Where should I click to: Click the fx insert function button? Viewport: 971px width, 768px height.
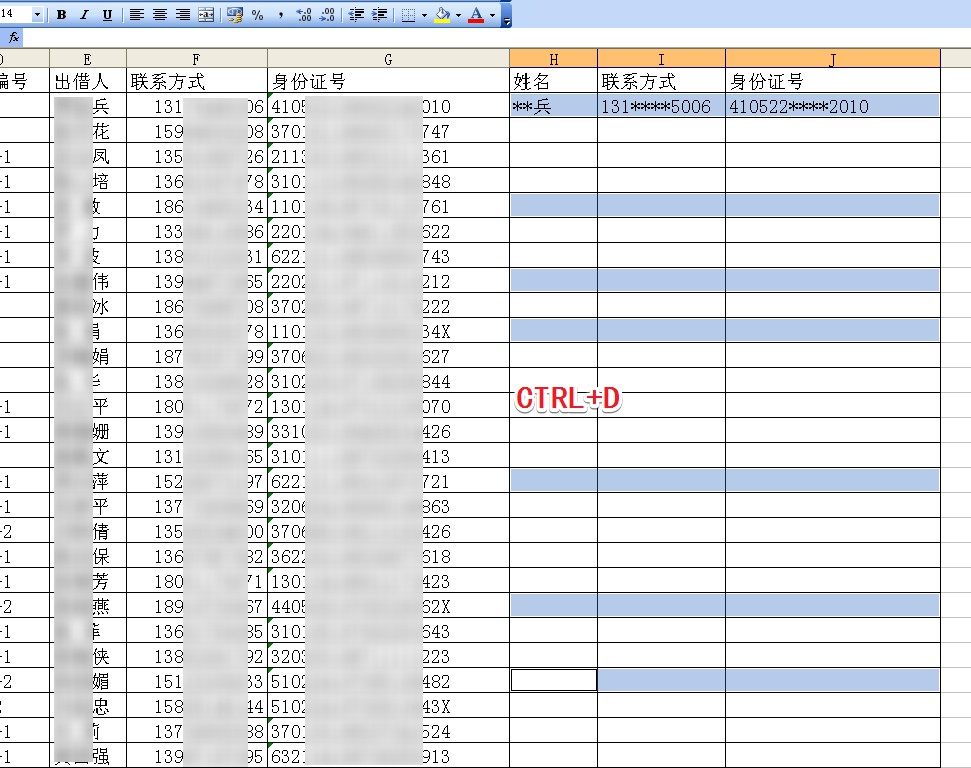click(14, 38)
